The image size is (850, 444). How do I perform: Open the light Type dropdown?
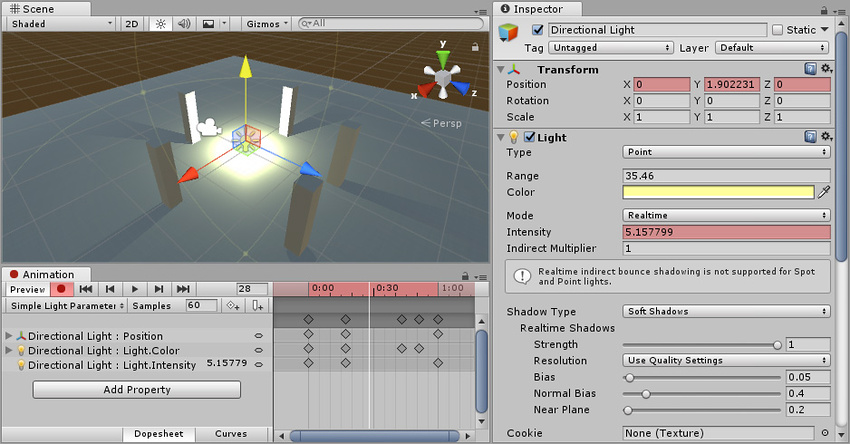point(725,152)
